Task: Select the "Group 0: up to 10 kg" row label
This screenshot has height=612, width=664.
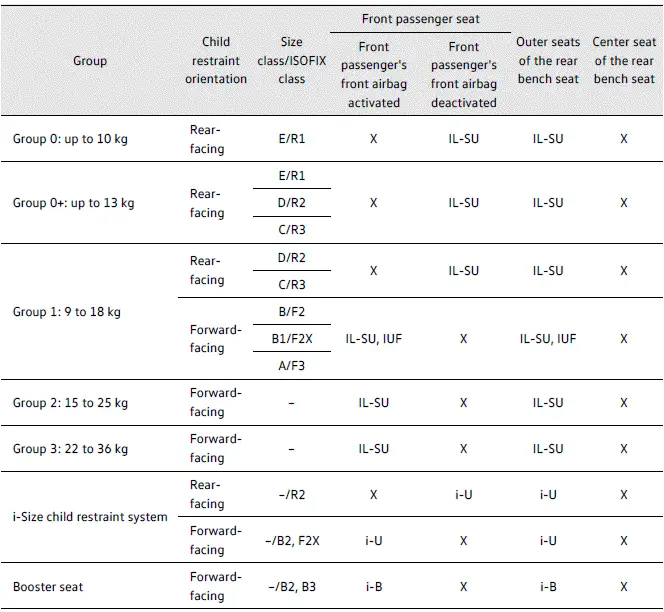Action: pyautogui.click(x=68, y=139)
